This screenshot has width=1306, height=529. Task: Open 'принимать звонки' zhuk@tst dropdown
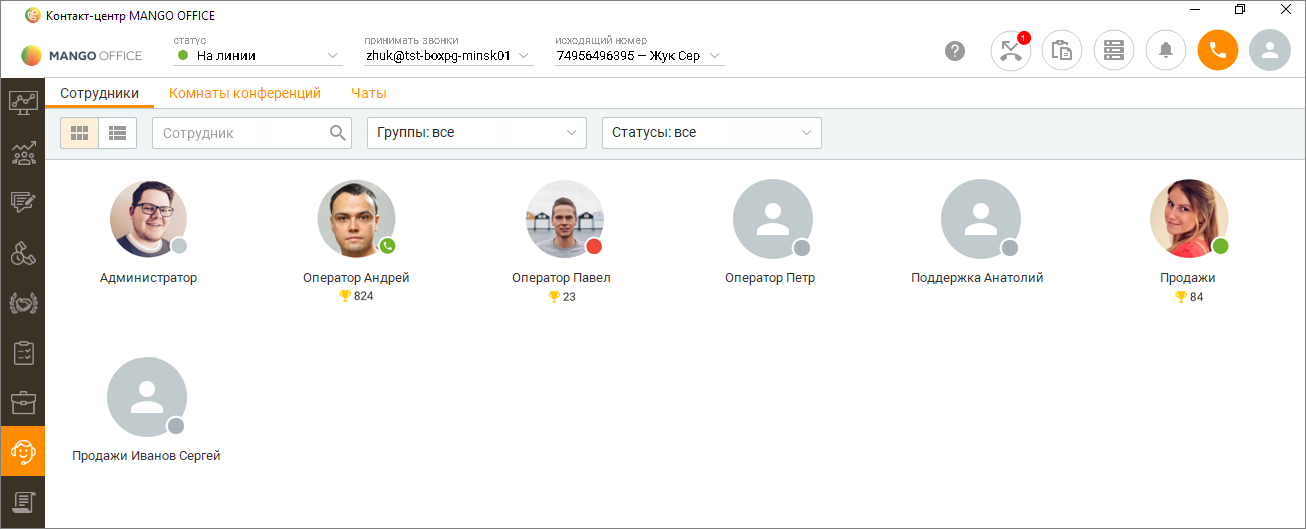point(448,56)
